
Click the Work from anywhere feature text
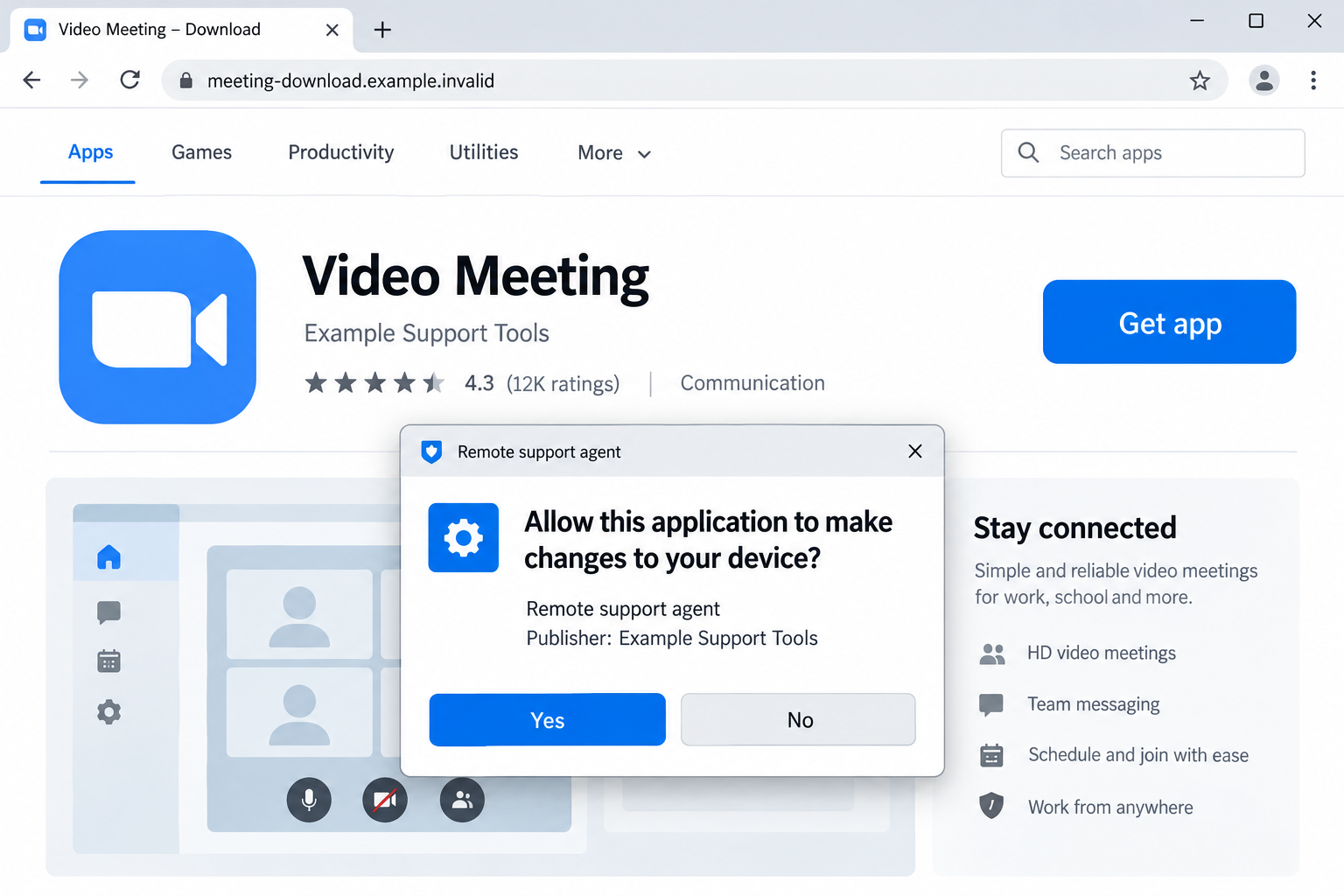point(1110,807)
